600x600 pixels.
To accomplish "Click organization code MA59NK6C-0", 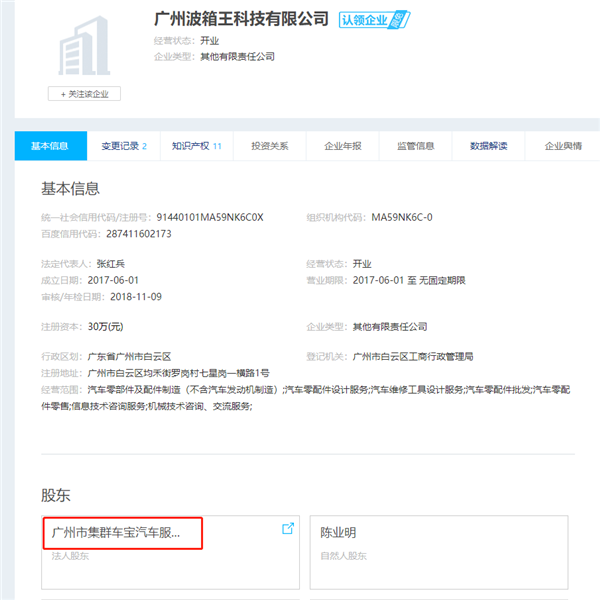I will pyautogui.click(x=402, y=217).
